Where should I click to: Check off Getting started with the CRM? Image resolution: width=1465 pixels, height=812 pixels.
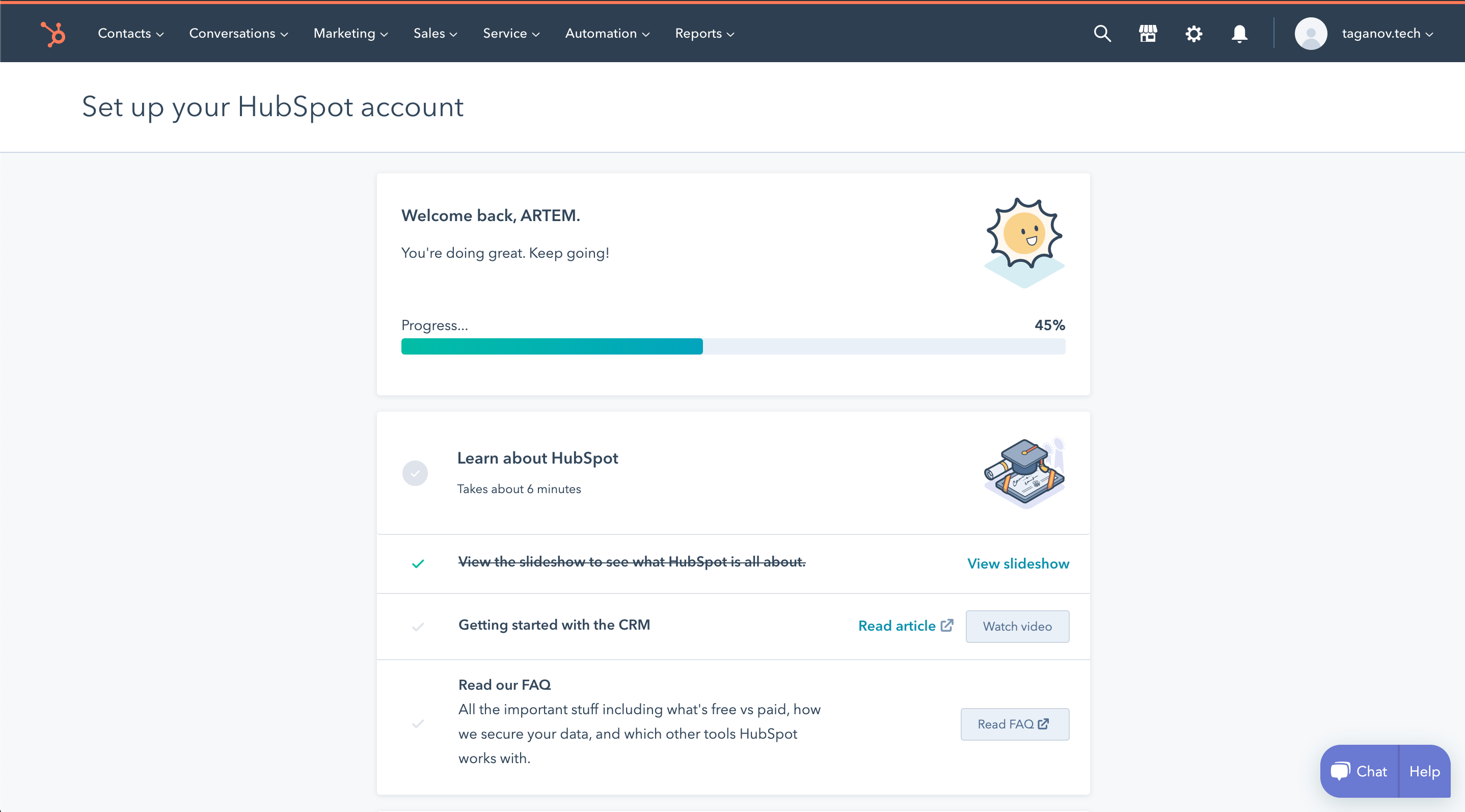418,627
